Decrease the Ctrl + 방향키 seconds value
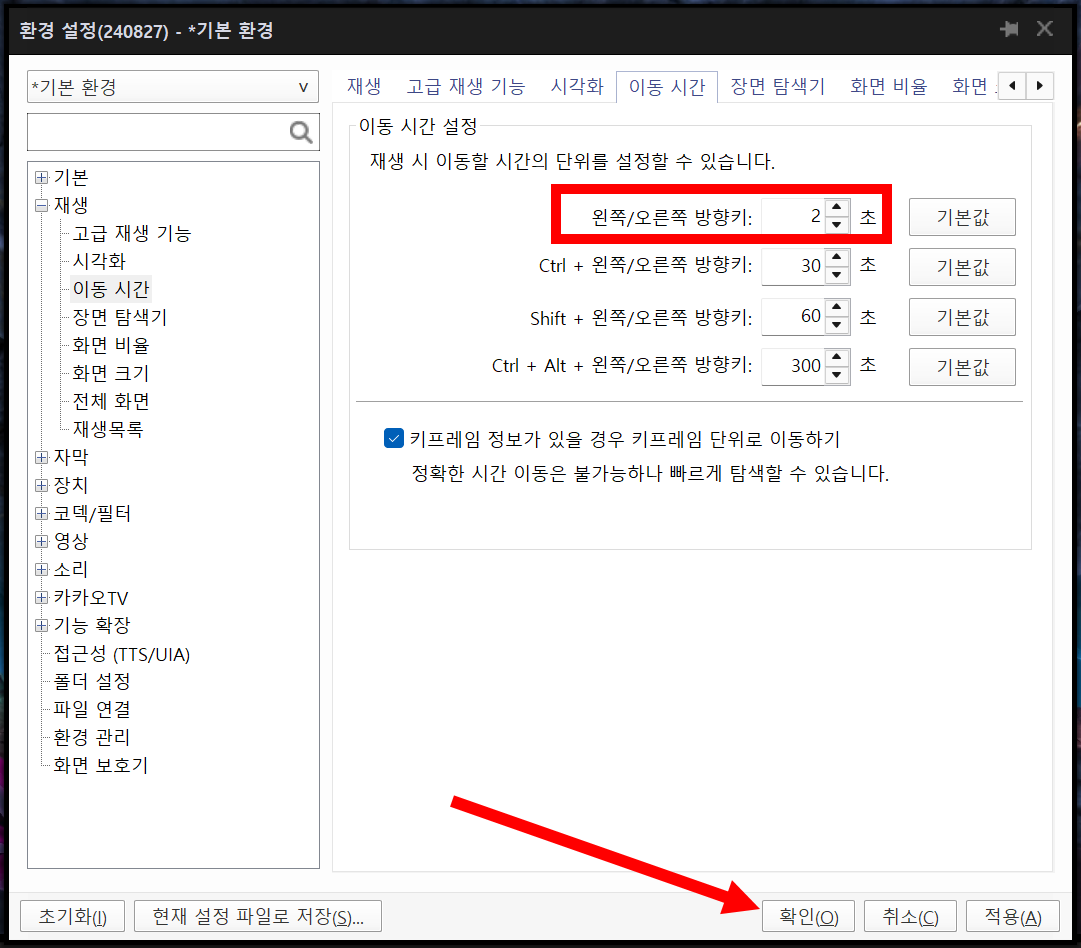The height and width of the screenshot is (948, 1081). coord(836,274)
